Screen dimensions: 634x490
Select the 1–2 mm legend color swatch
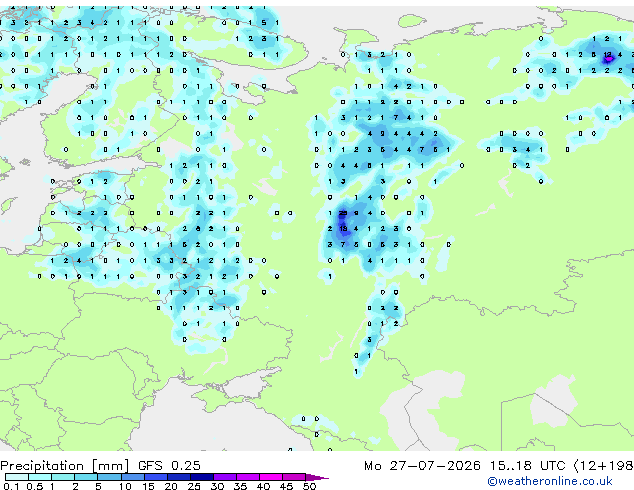(63, 477)
